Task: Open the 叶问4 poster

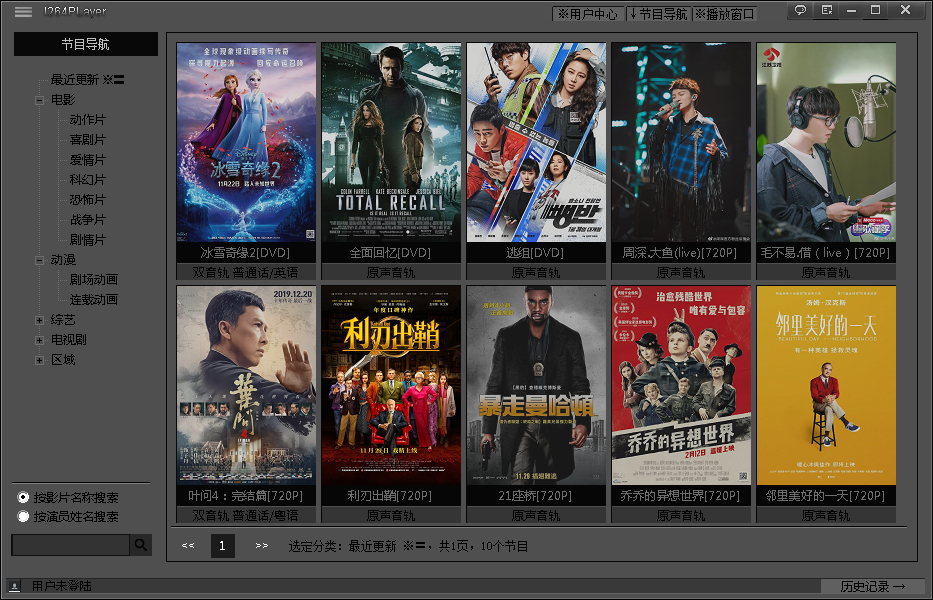Action: tap(246, 385)
